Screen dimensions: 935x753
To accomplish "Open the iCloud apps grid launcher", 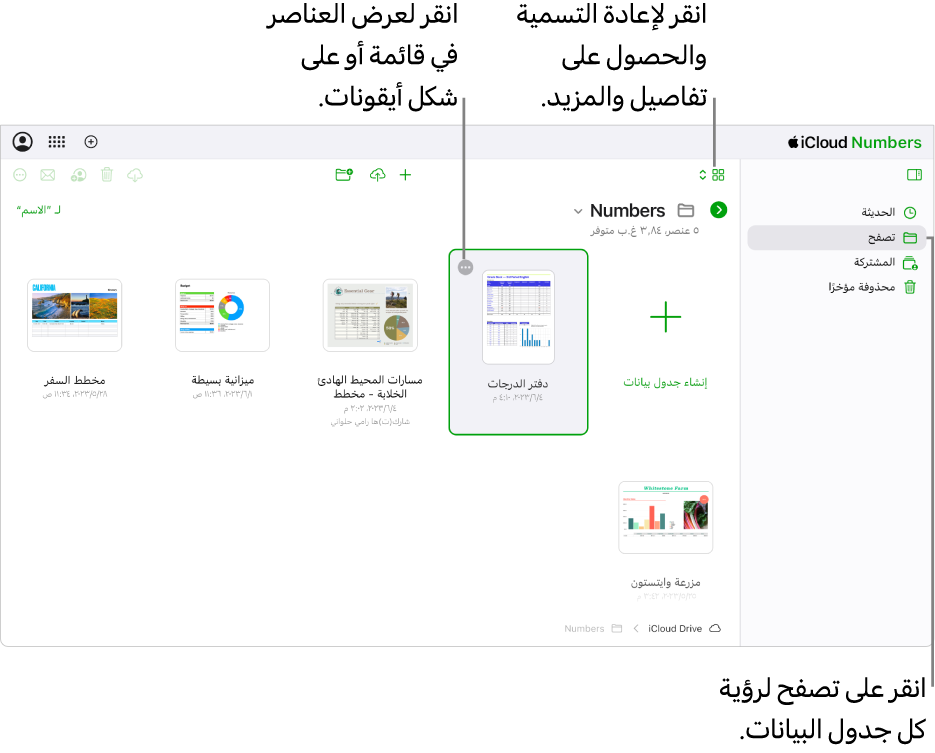I will (57, 142).
